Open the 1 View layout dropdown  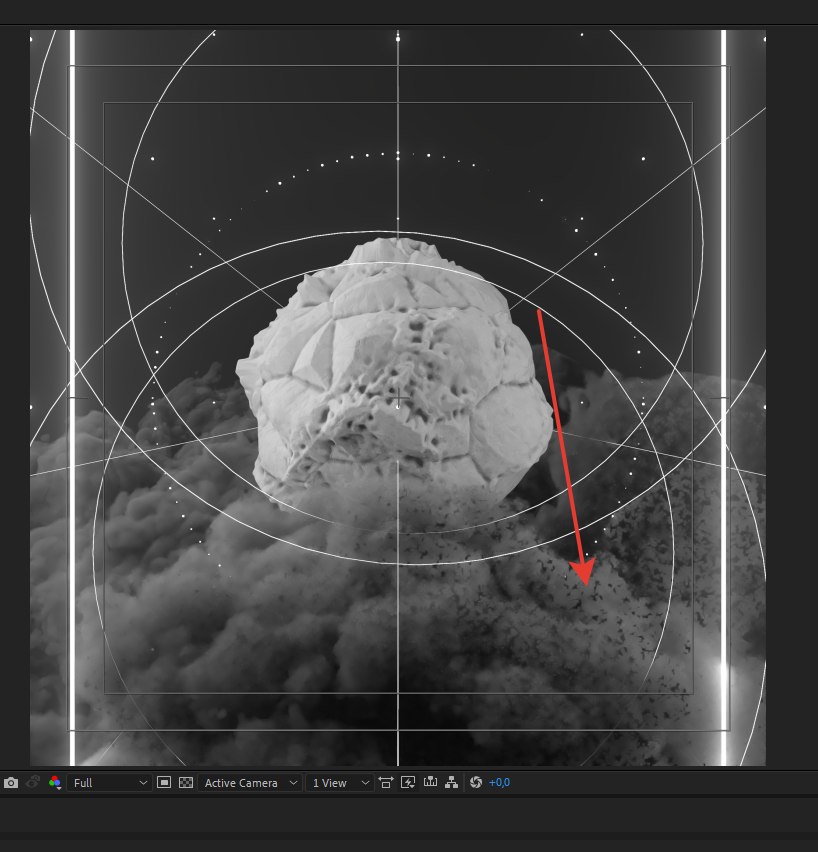pyautogui.click(x=340, y=782)
